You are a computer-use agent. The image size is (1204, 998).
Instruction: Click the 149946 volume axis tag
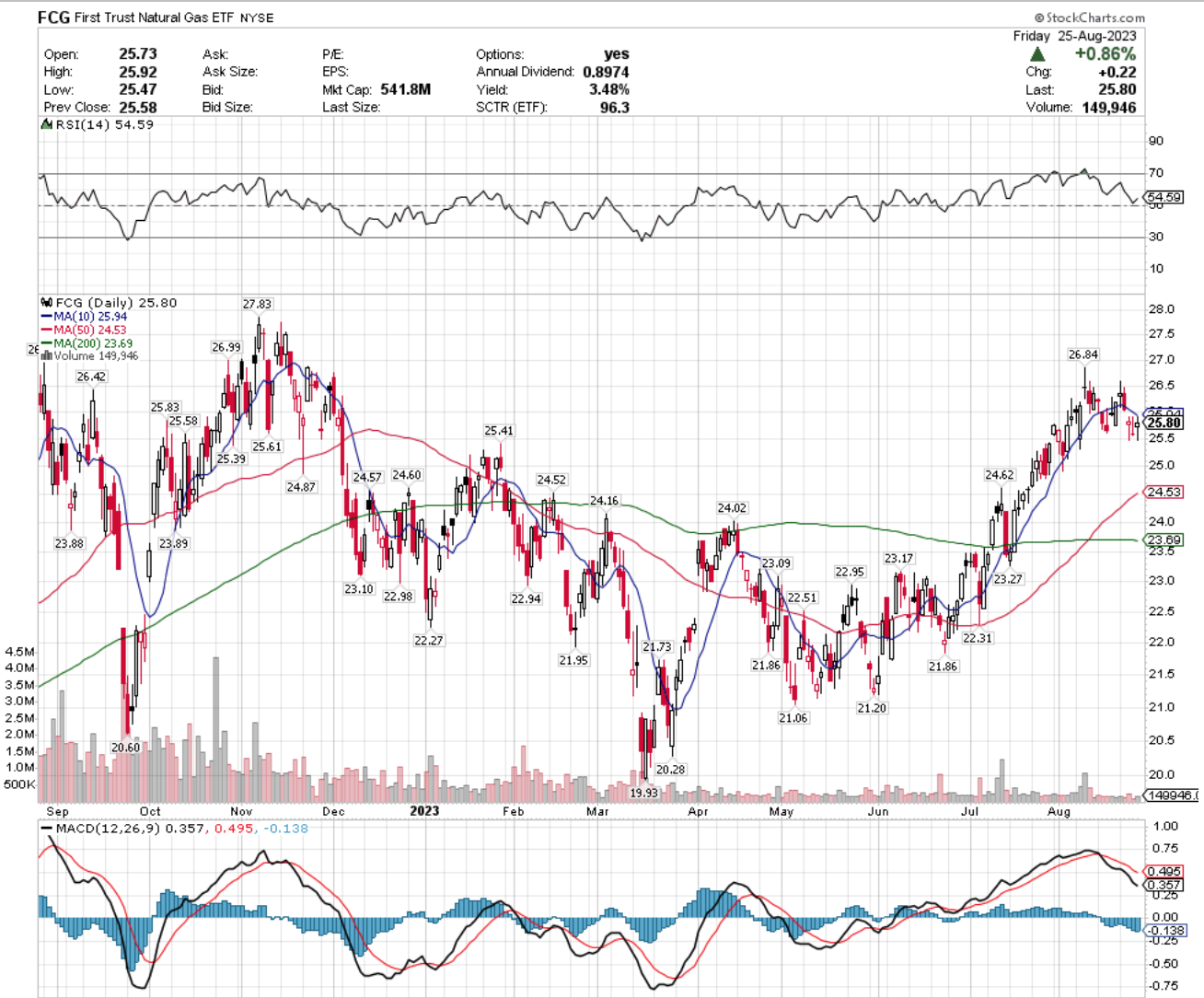pos(1169,795)
